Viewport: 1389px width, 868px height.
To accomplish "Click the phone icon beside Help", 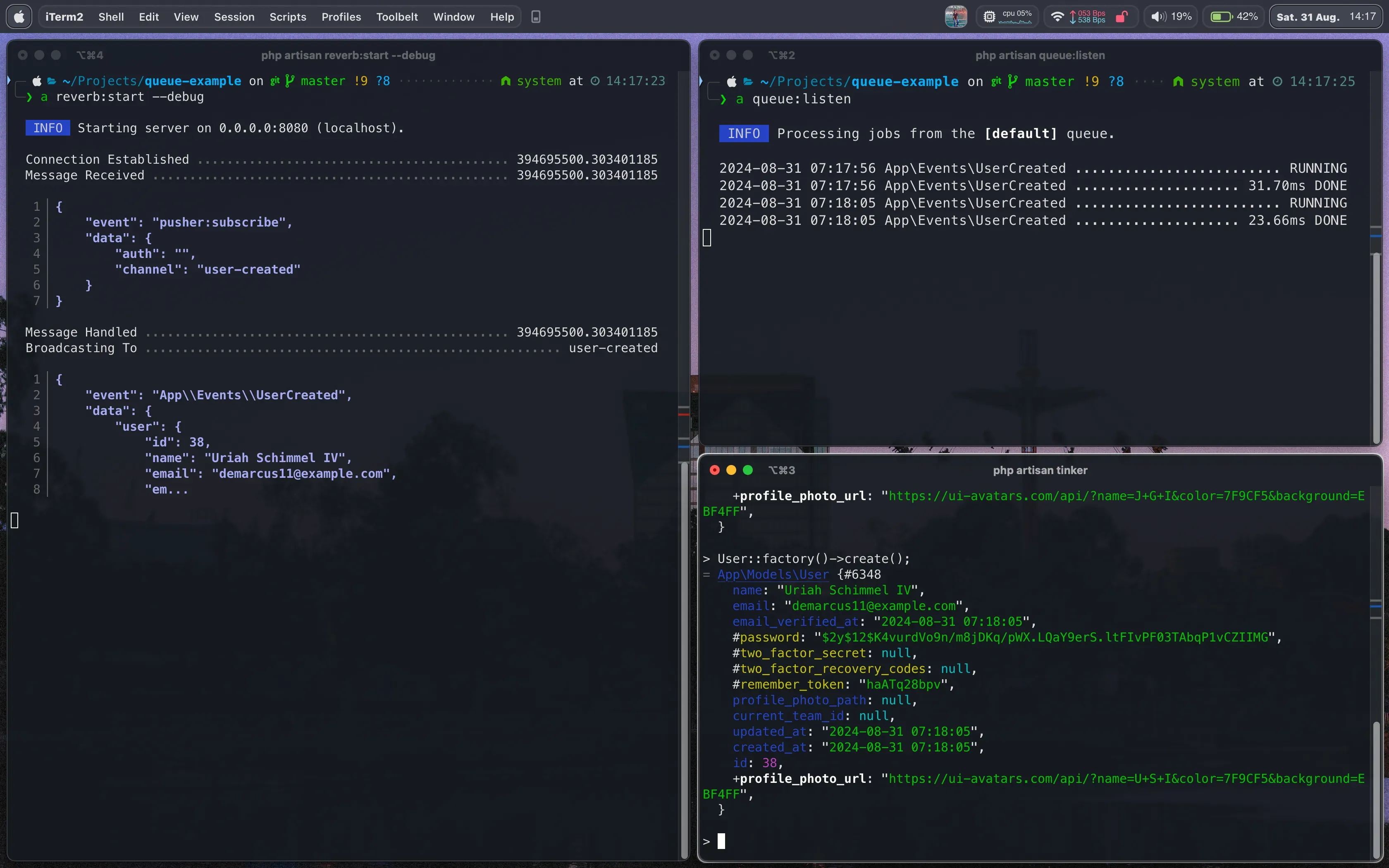I will [535, 17].
